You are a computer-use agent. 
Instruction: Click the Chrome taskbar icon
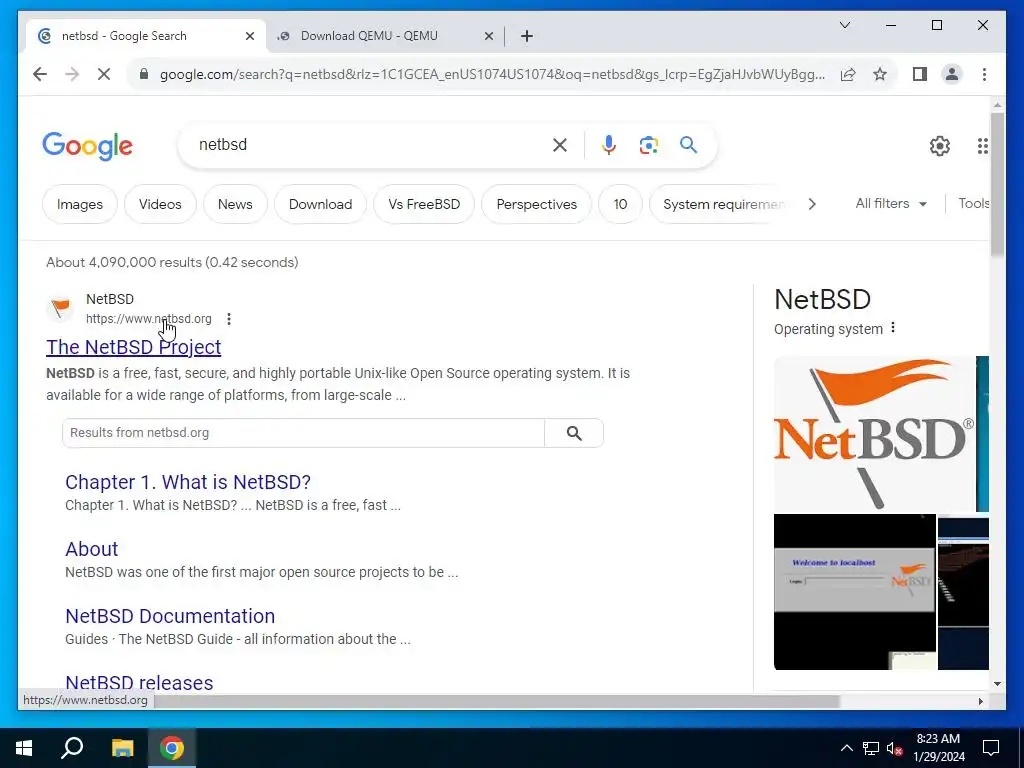pyautogui.click(x=172, y=748)
